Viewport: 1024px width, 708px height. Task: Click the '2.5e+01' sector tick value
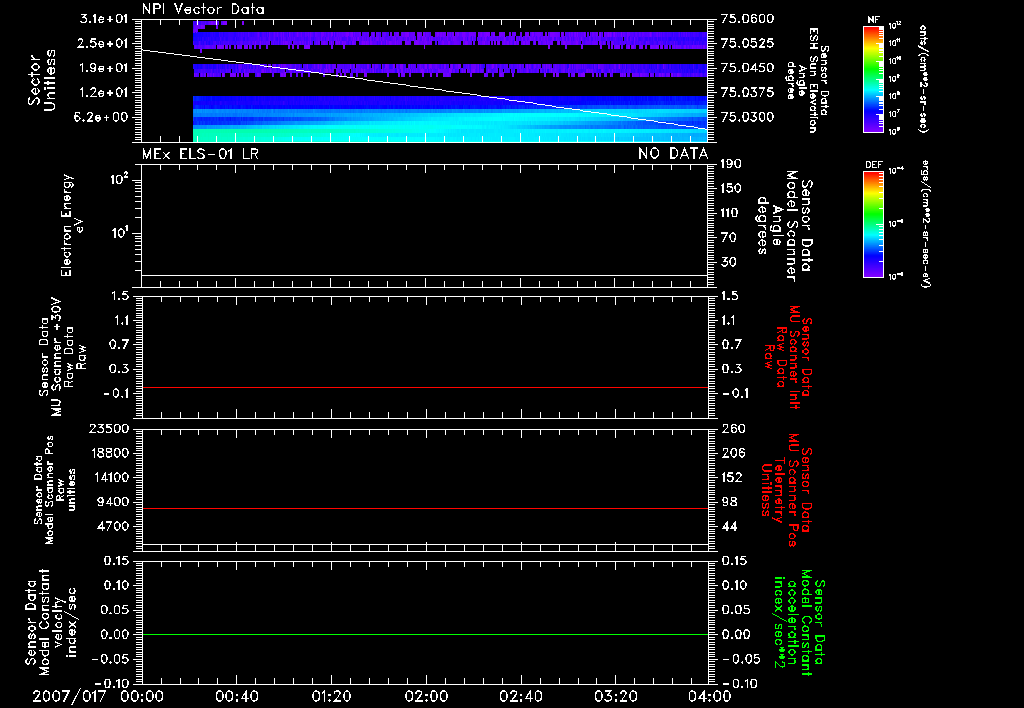[x=103, y=43]
